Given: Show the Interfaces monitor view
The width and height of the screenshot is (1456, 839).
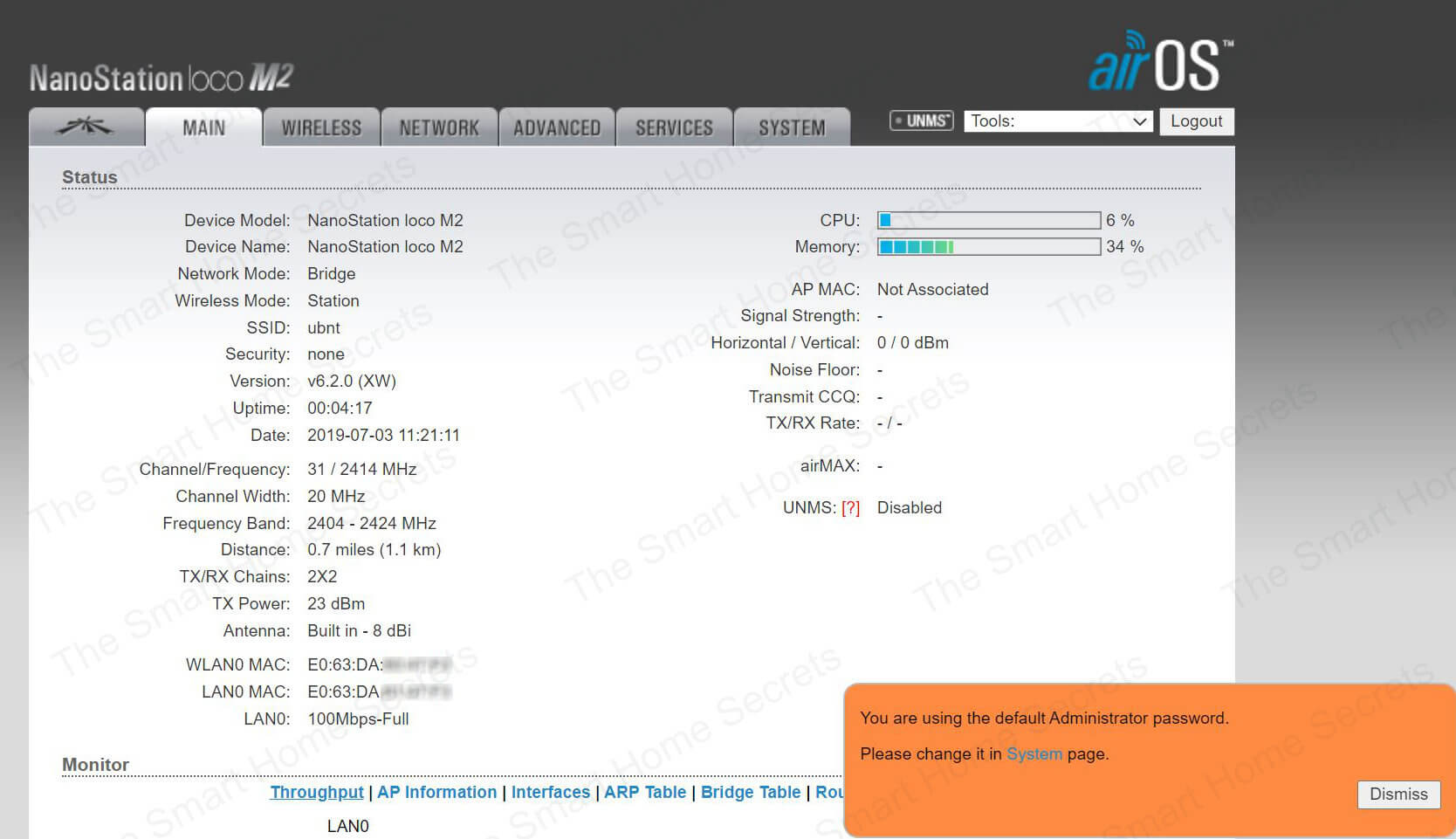Looking at the screenshot, I should 550,792.
